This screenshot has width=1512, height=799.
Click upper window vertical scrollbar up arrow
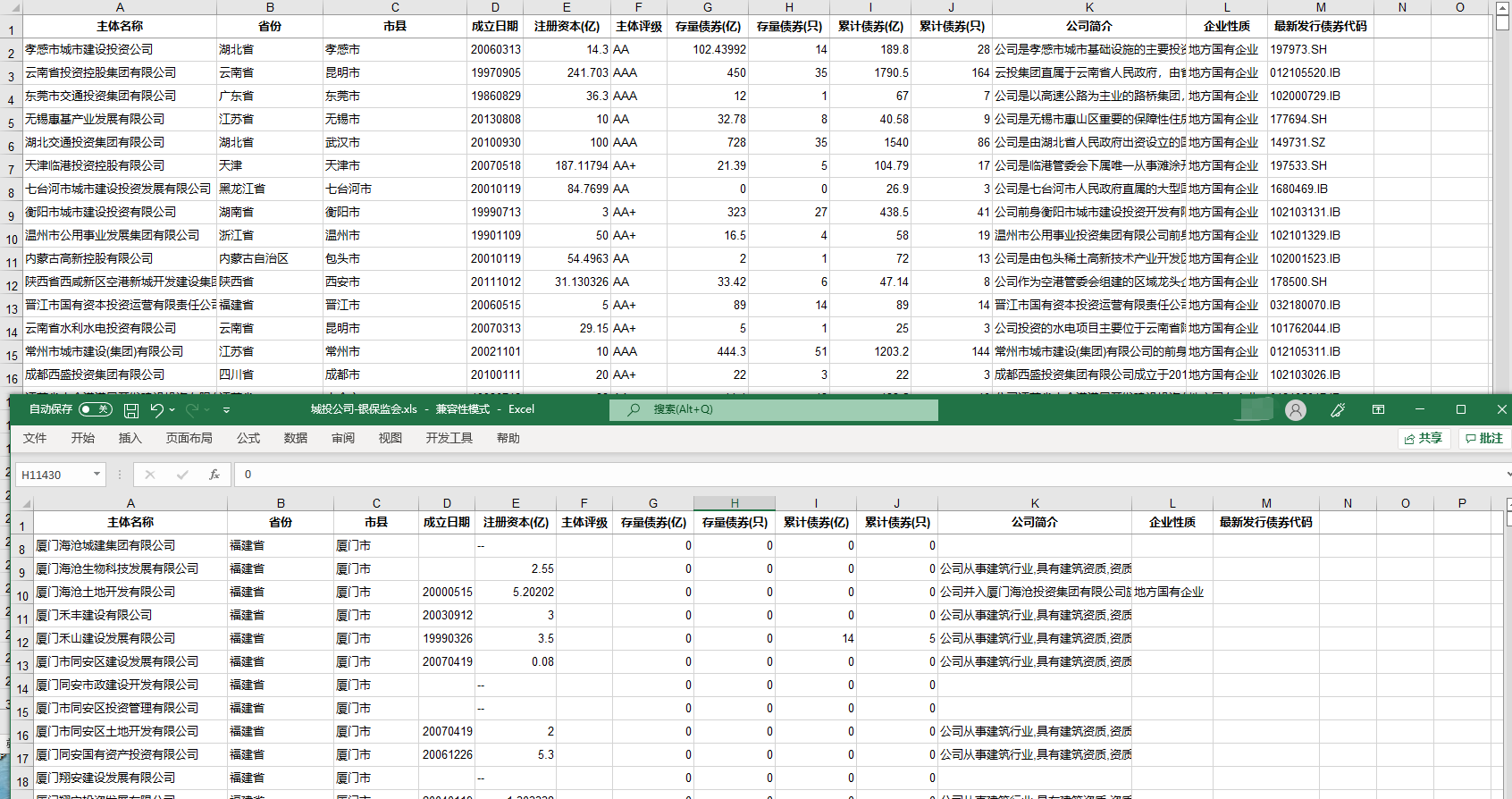click(x=1502, y=8)
